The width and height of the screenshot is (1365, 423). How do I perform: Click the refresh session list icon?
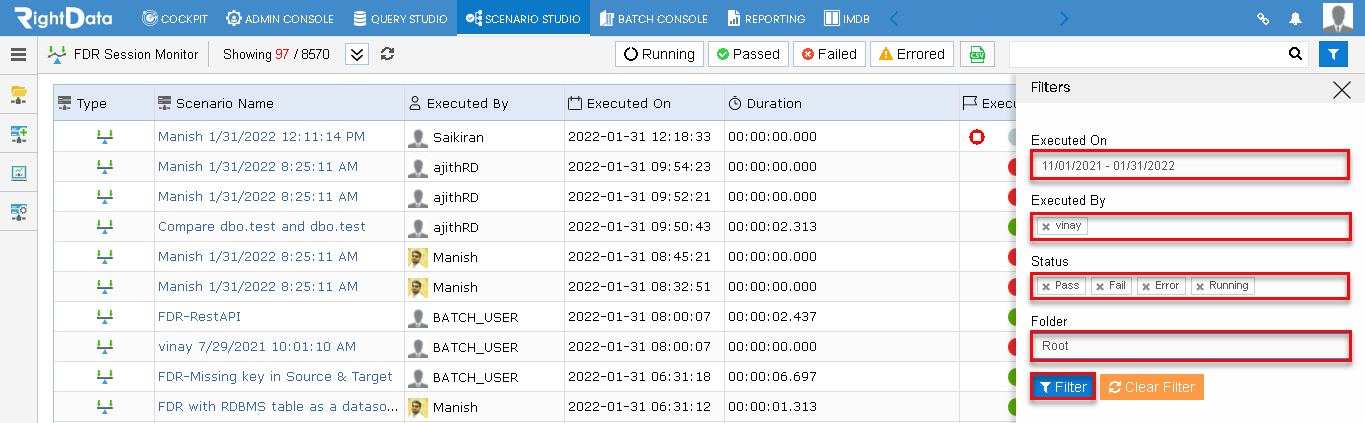click(x=388, y=54)
